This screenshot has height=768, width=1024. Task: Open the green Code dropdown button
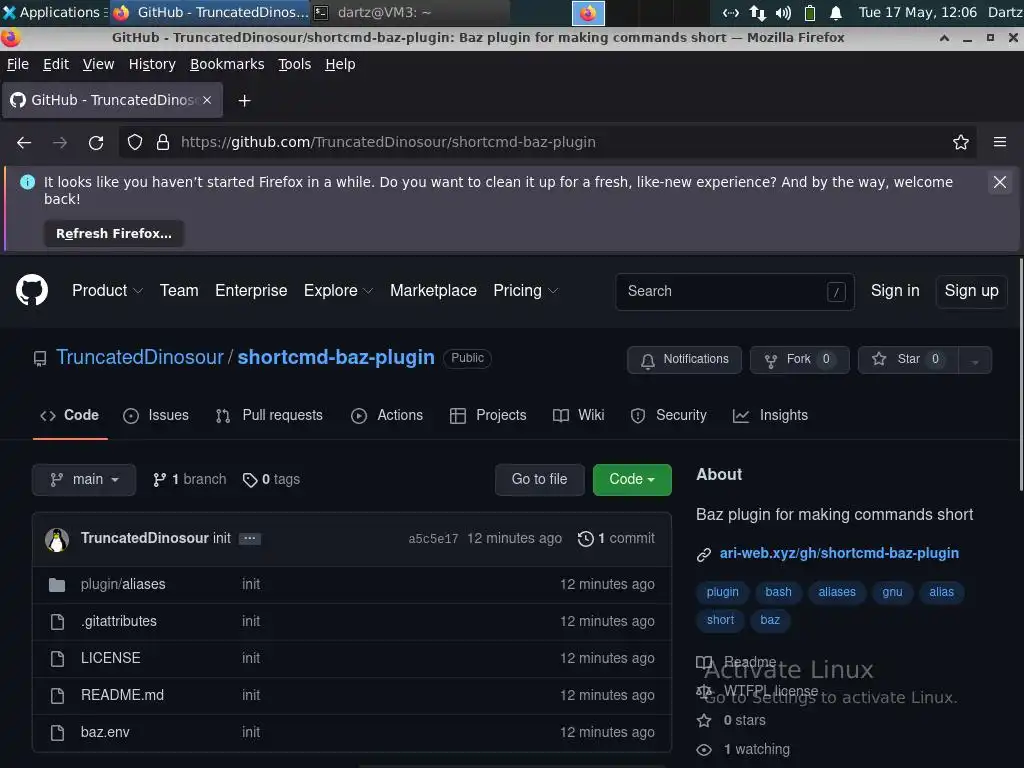point(632,480)
